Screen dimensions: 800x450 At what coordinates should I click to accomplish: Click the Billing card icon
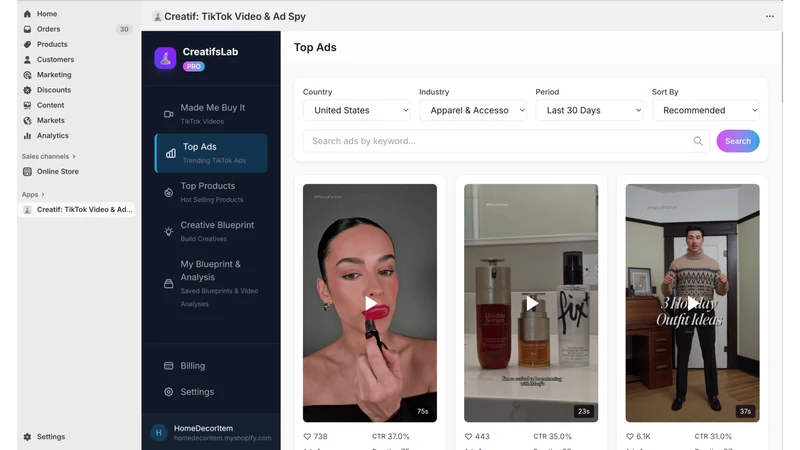(x=168, y=366)
